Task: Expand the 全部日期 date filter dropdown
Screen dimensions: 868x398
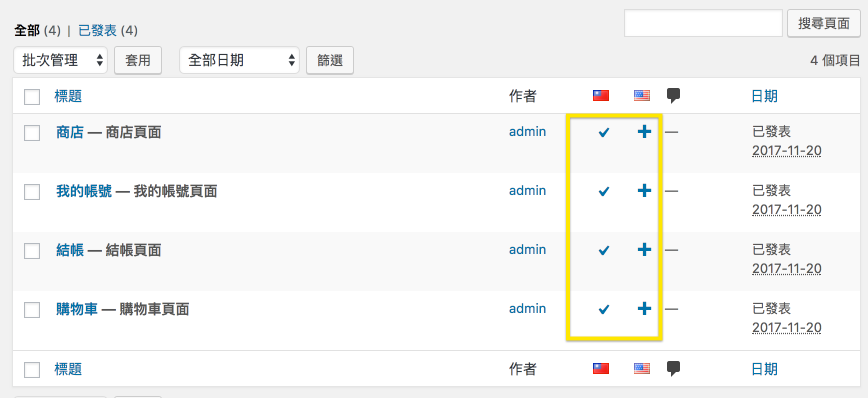Action: click(239, 60)
